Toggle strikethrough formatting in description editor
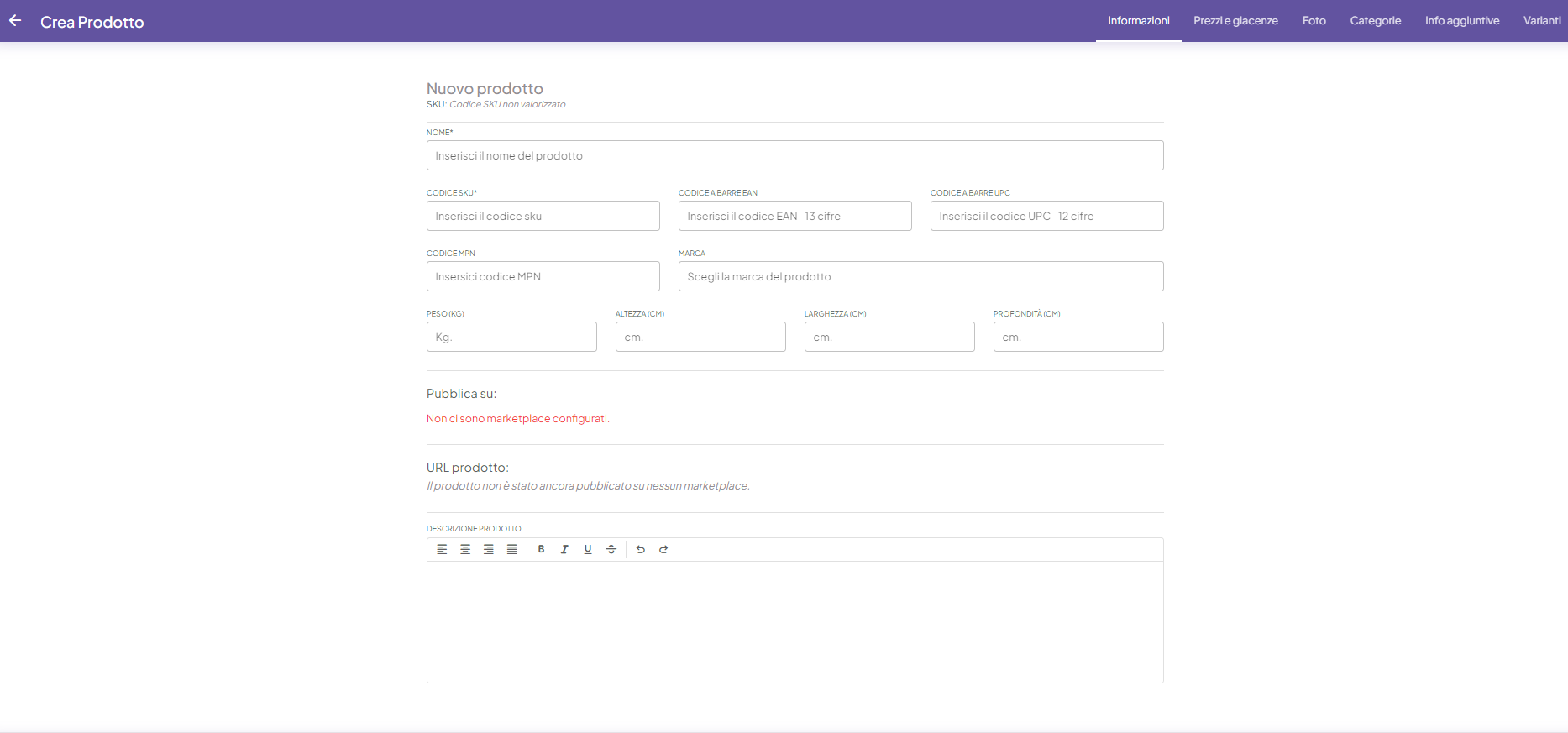1568x733 pixels. point(611,549)
